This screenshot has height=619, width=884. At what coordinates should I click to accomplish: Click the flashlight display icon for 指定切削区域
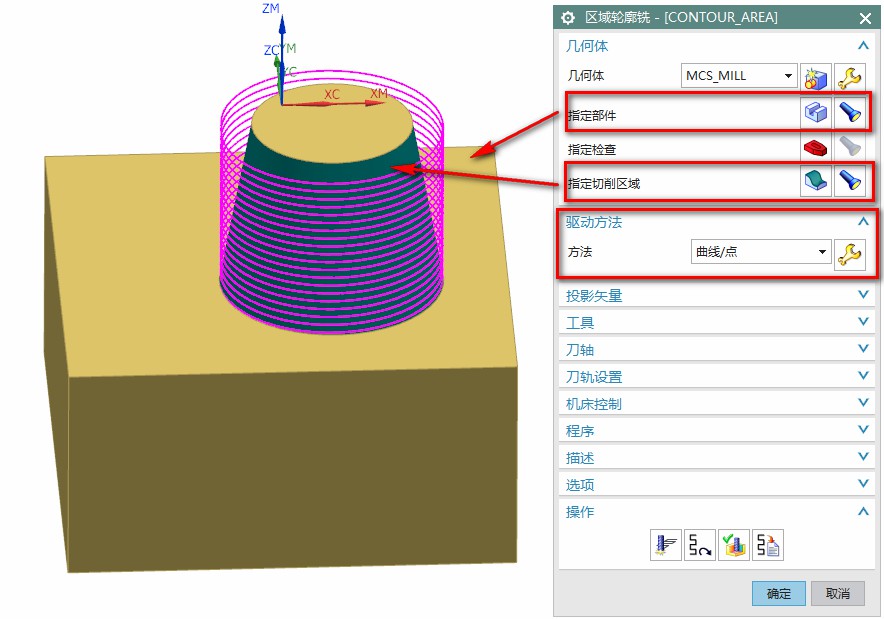pyautogui.click(x=849, y=181)
